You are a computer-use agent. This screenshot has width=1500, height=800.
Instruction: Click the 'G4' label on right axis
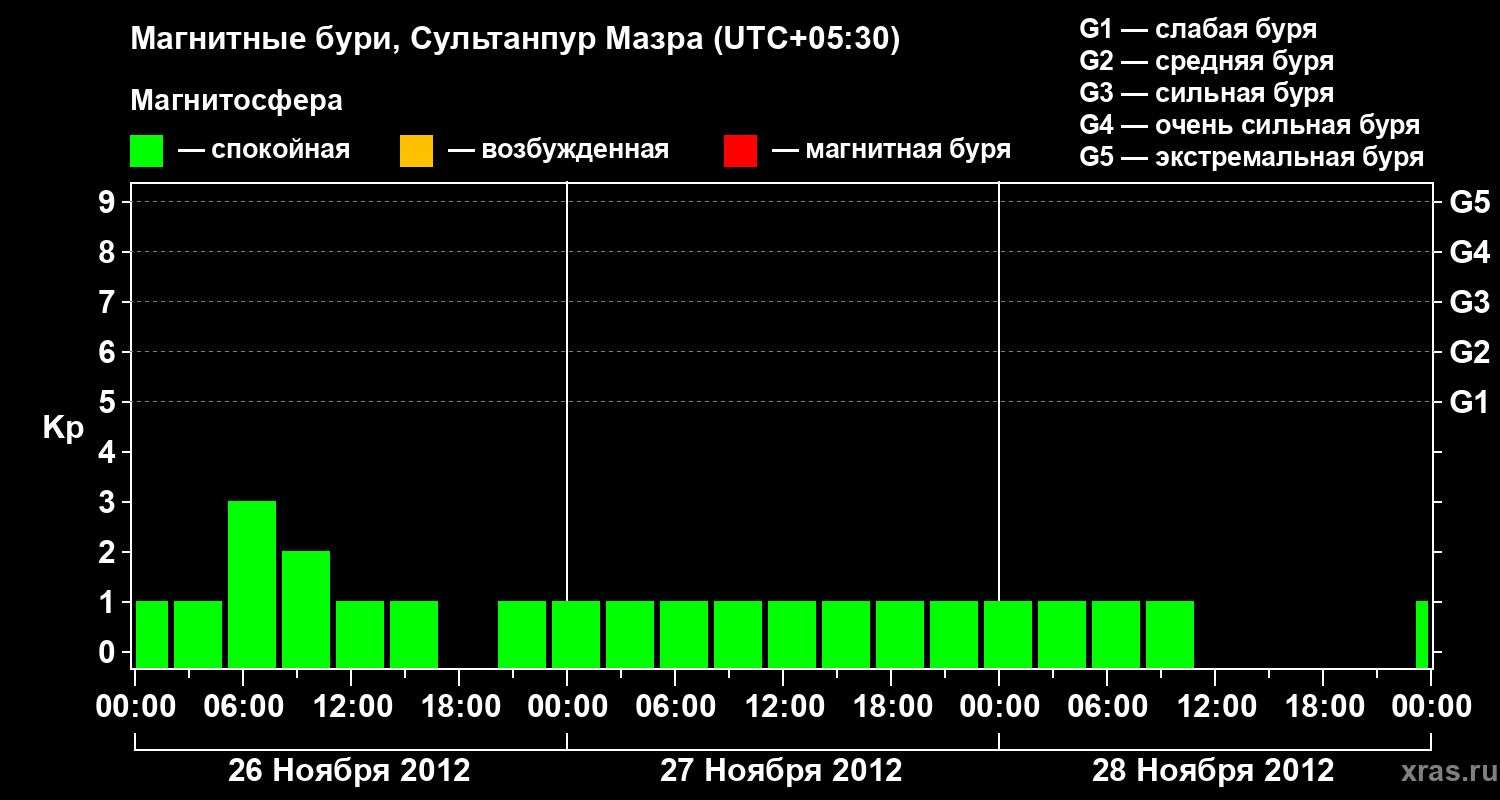click(x=1469, y=252)
